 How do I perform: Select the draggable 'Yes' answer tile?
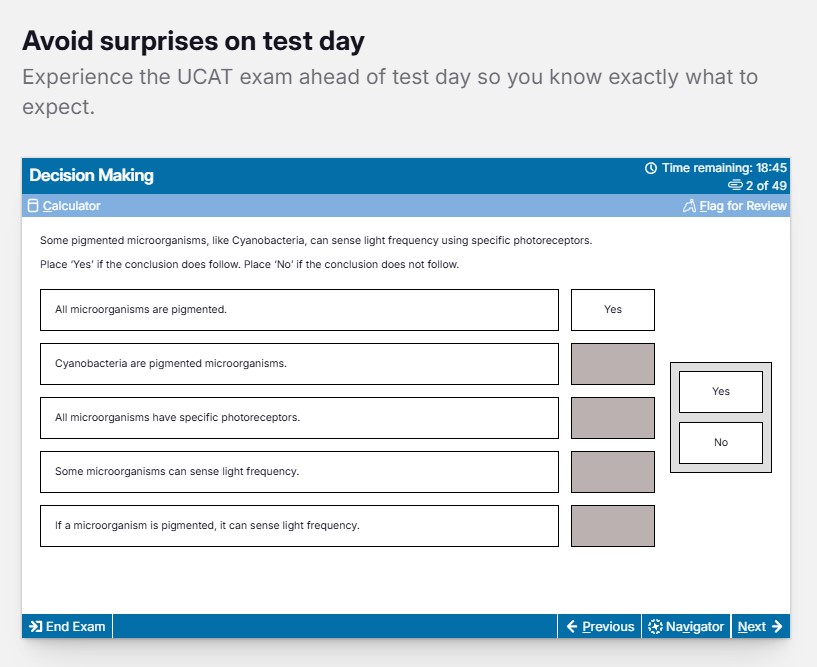[720, 392]
